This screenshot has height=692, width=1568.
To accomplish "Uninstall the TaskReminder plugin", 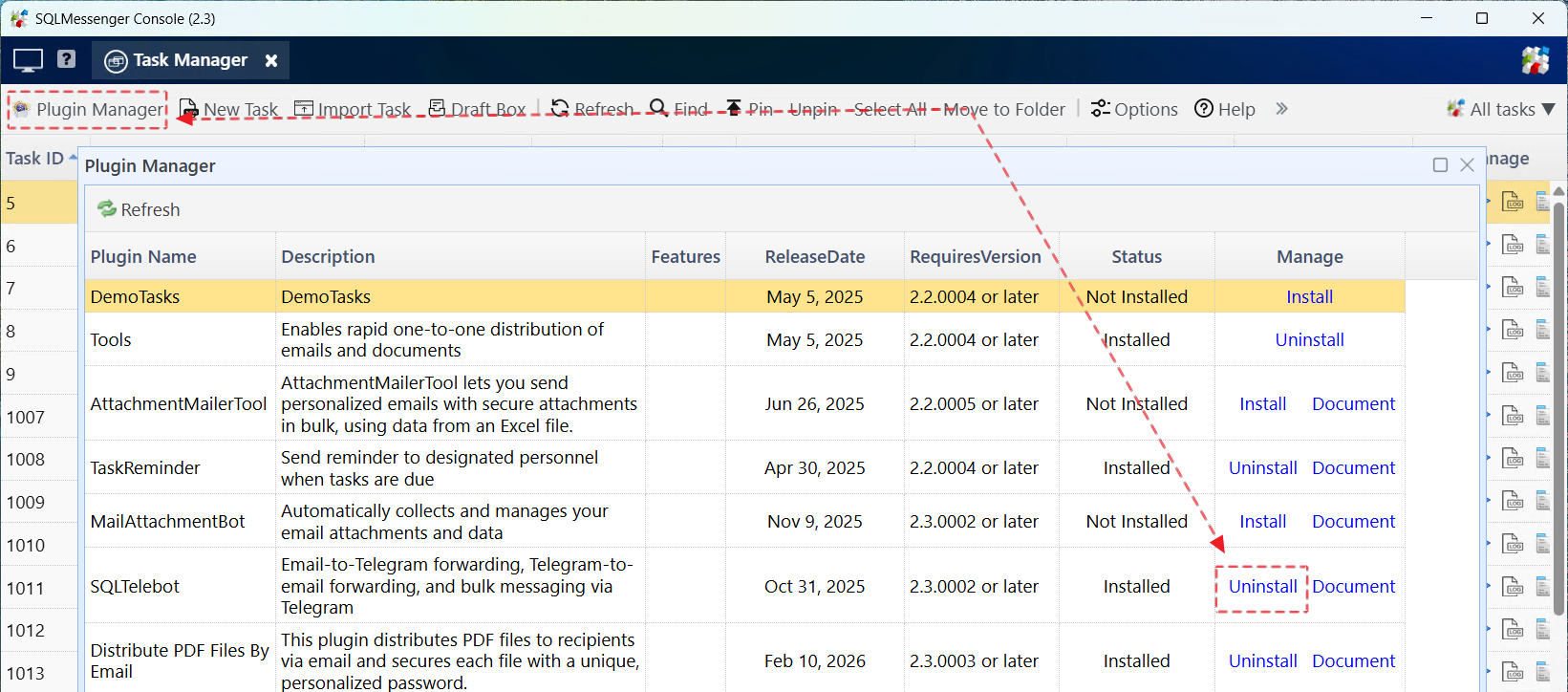I will 1262,467.
